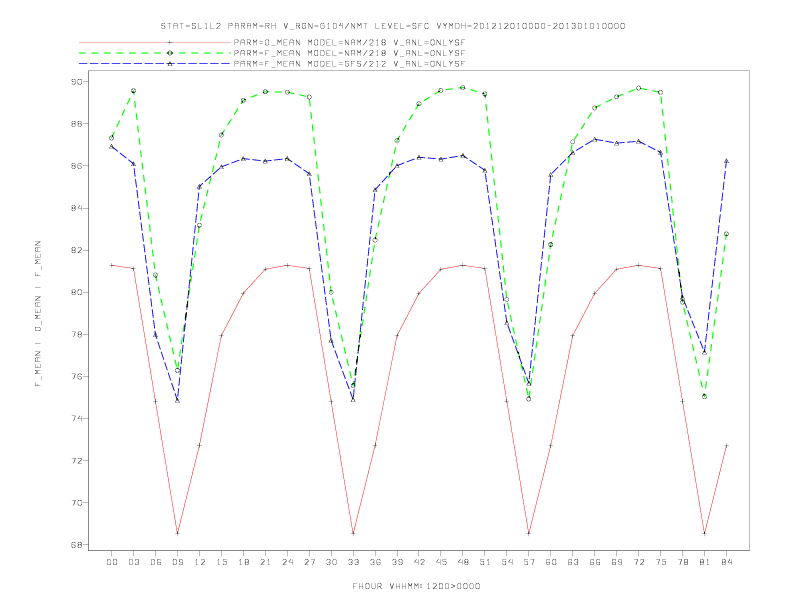Select the green legend entry PARM=F_MEAN MODEL=NAM/218

pyautogui.click(x=349, y=53)
